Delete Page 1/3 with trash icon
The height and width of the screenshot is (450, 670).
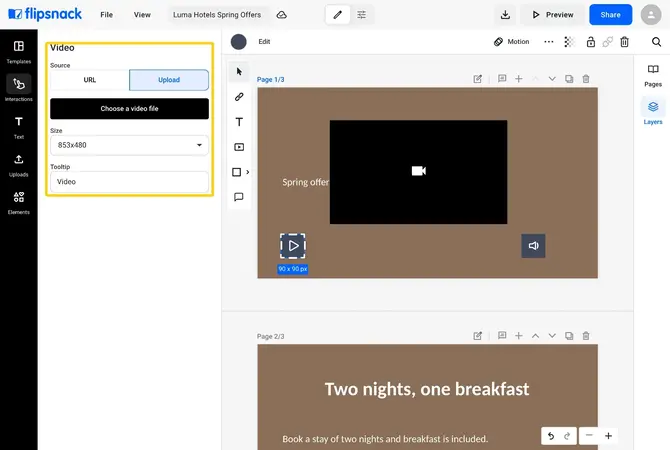pyautogui.click(x=586, y=79)
